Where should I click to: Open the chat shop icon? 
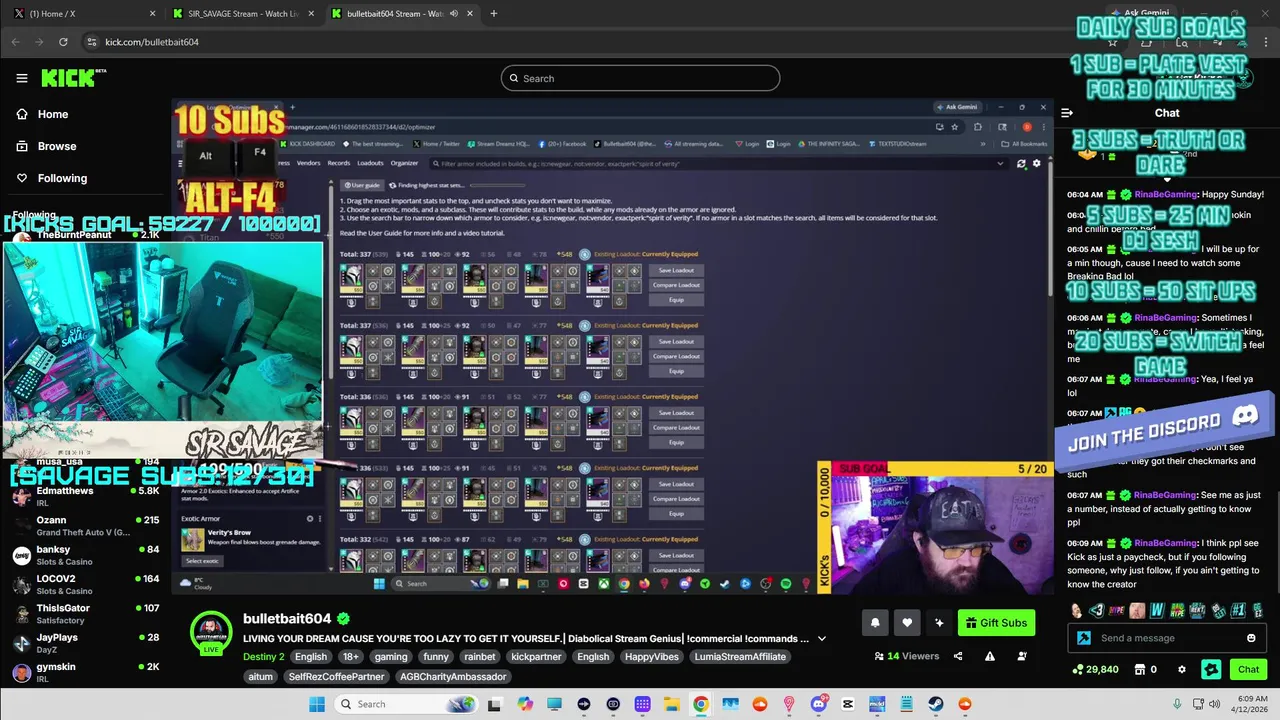click(x=1138, y=669)
